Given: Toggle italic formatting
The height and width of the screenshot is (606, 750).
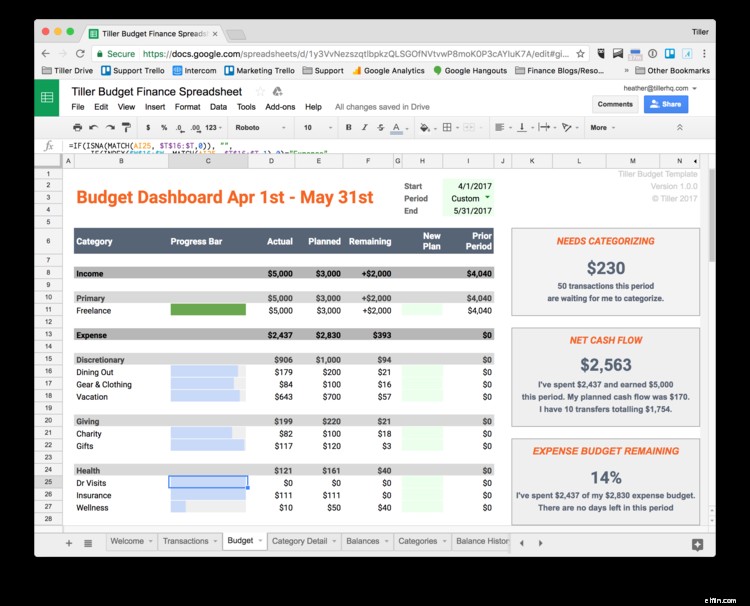Looking at the screenshot, I should point(364,127).
